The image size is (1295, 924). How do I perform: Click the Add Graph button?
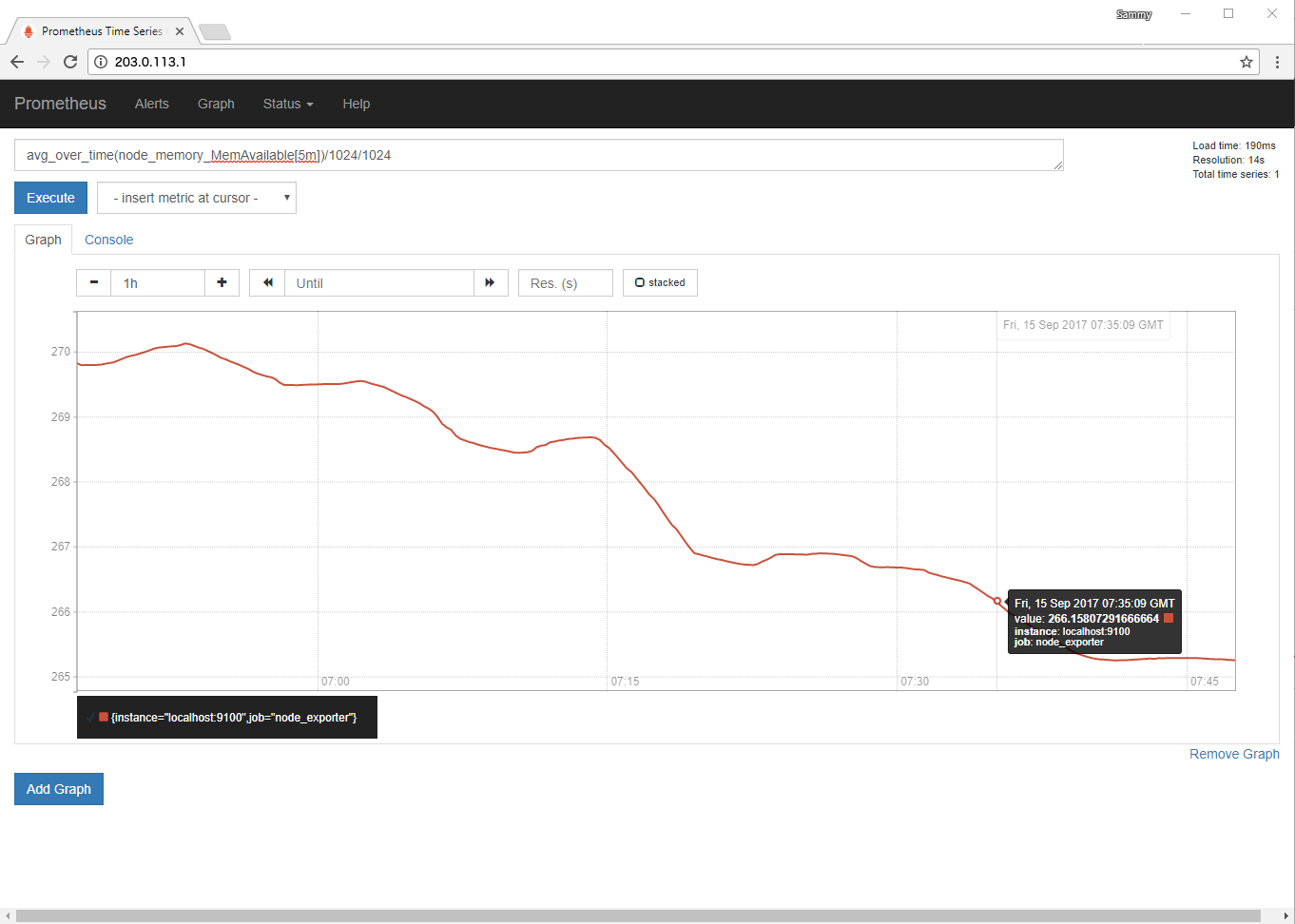tap(59, 789)
